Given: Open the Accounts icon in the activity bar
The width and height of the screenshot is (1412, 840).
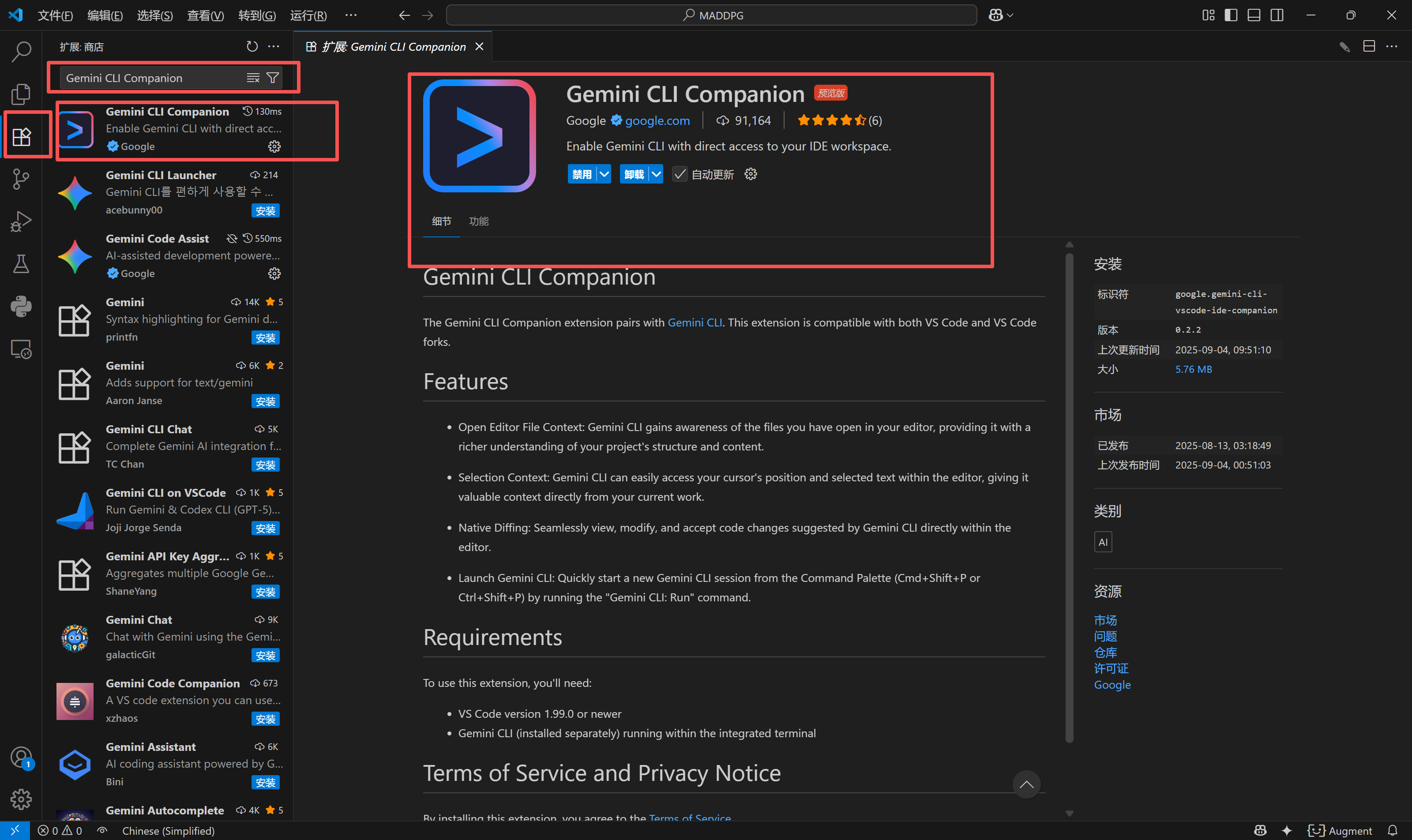Looking at the screenshot, I should [21, 757].
